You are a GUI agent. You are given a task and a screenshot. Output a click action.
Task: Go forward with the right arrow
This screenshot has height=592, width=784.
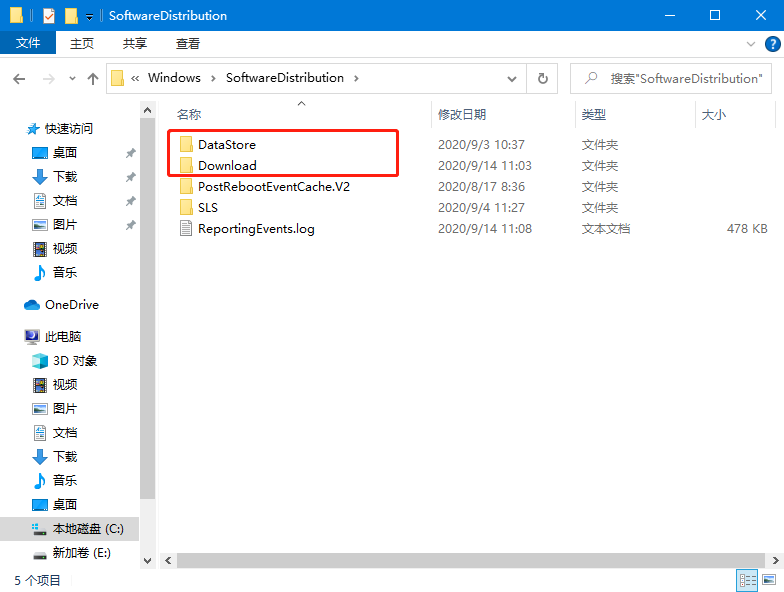click(48, 78)
